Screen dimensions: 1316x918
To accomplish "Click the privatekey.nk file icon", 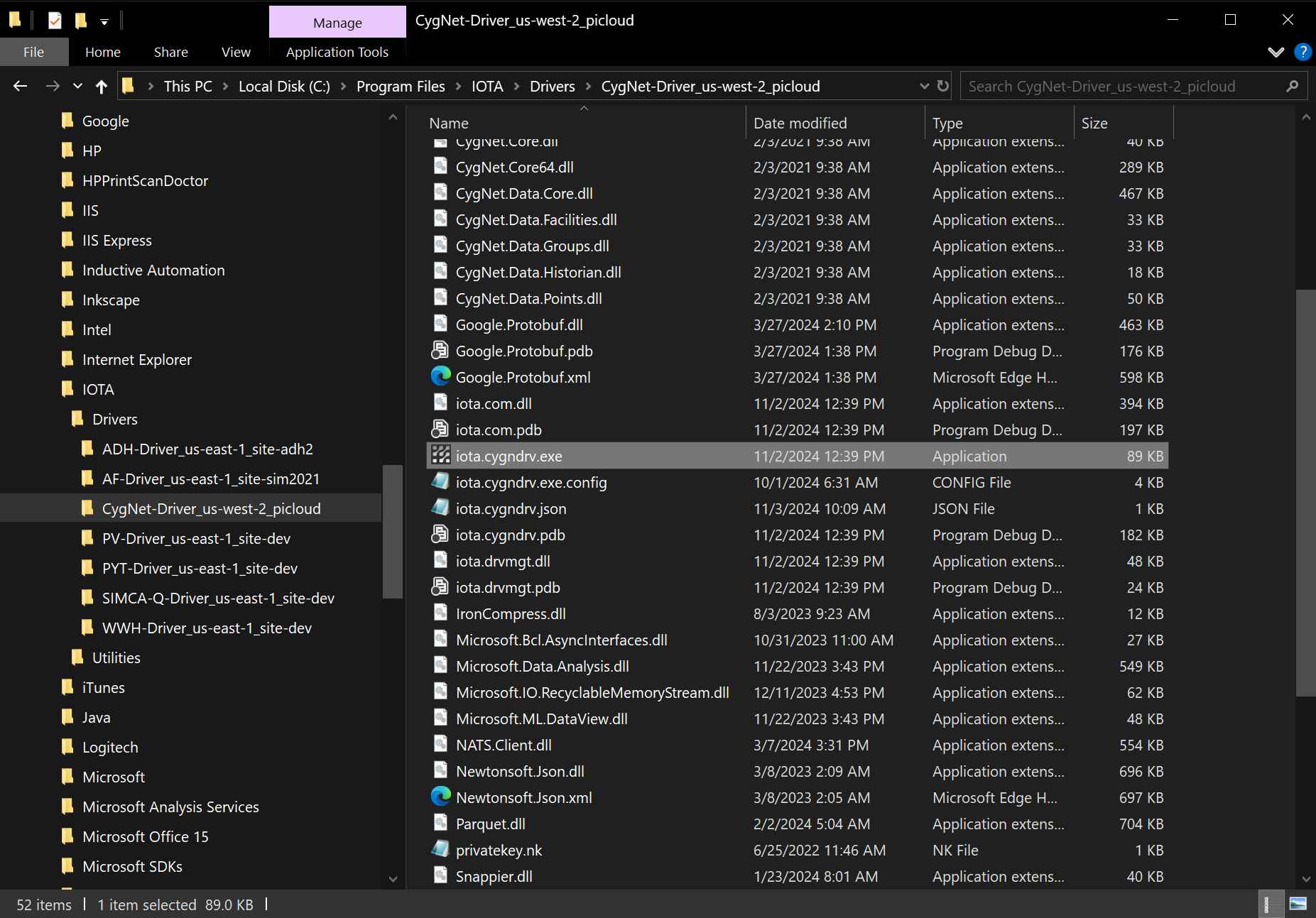I will (441, 849).
